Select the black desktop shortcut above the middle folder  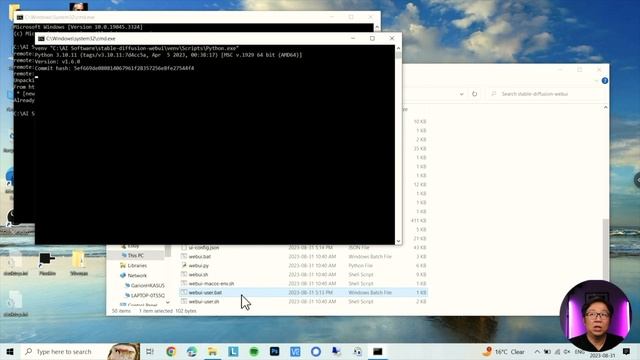[47, 263]
